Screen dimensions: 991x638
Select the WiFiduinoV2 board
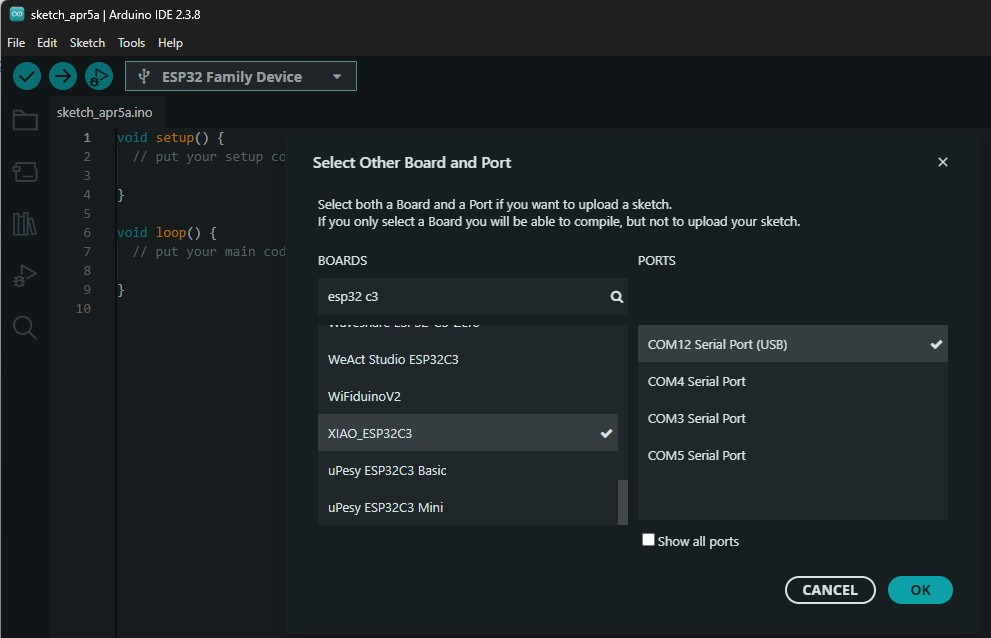pyautogui.click(x=468, y=396)
